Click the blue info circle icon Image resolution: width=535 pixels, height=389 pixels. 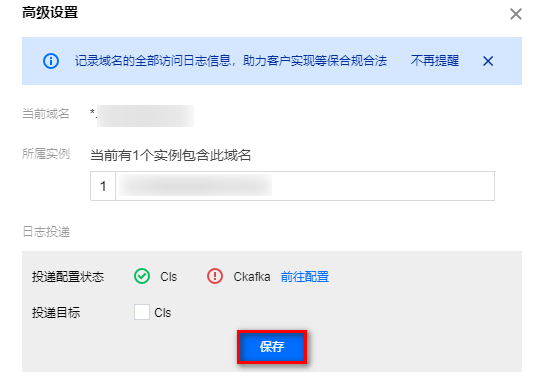51,61
